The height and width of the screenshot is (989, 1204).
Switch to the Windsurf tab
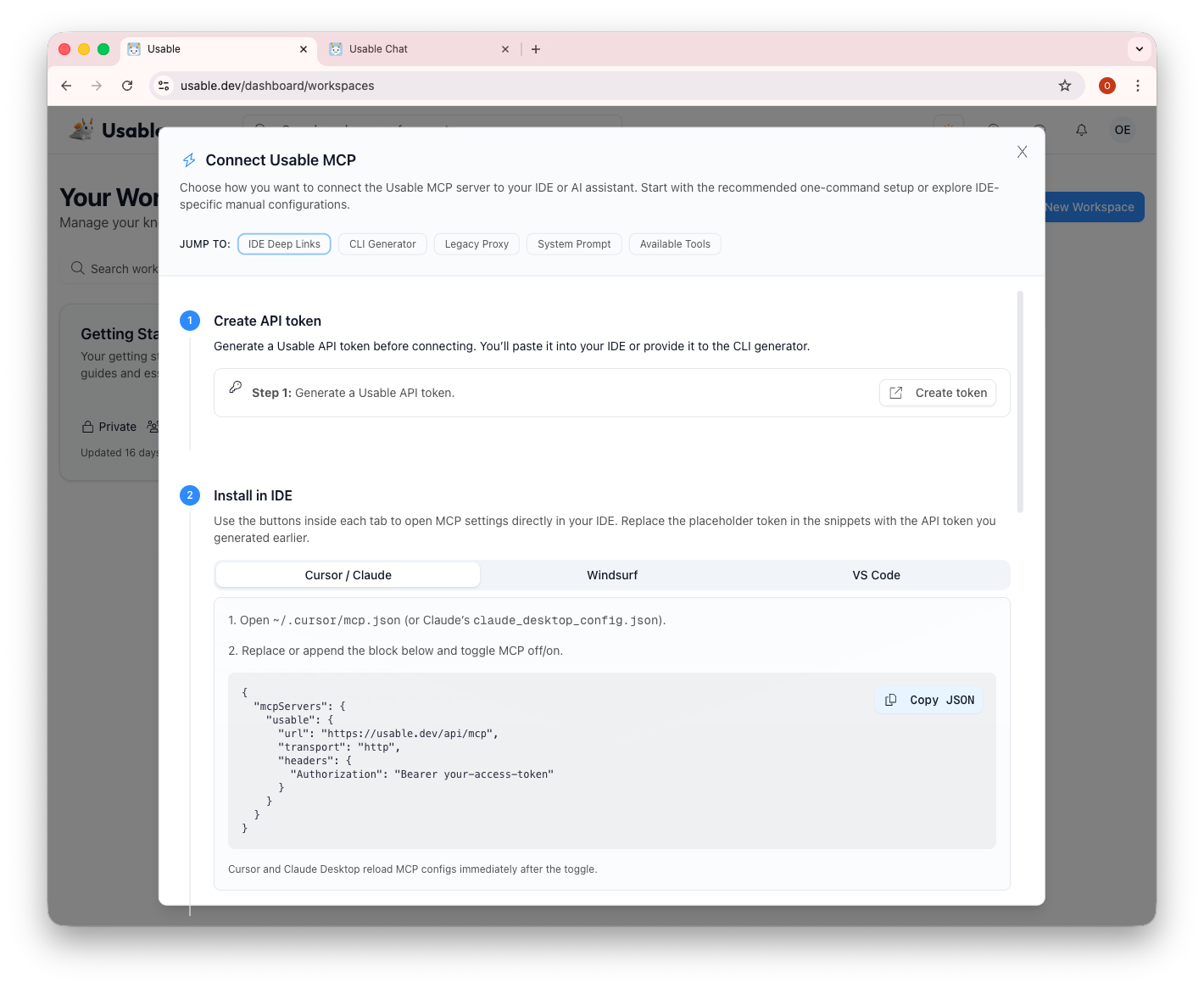coord(611,574)
